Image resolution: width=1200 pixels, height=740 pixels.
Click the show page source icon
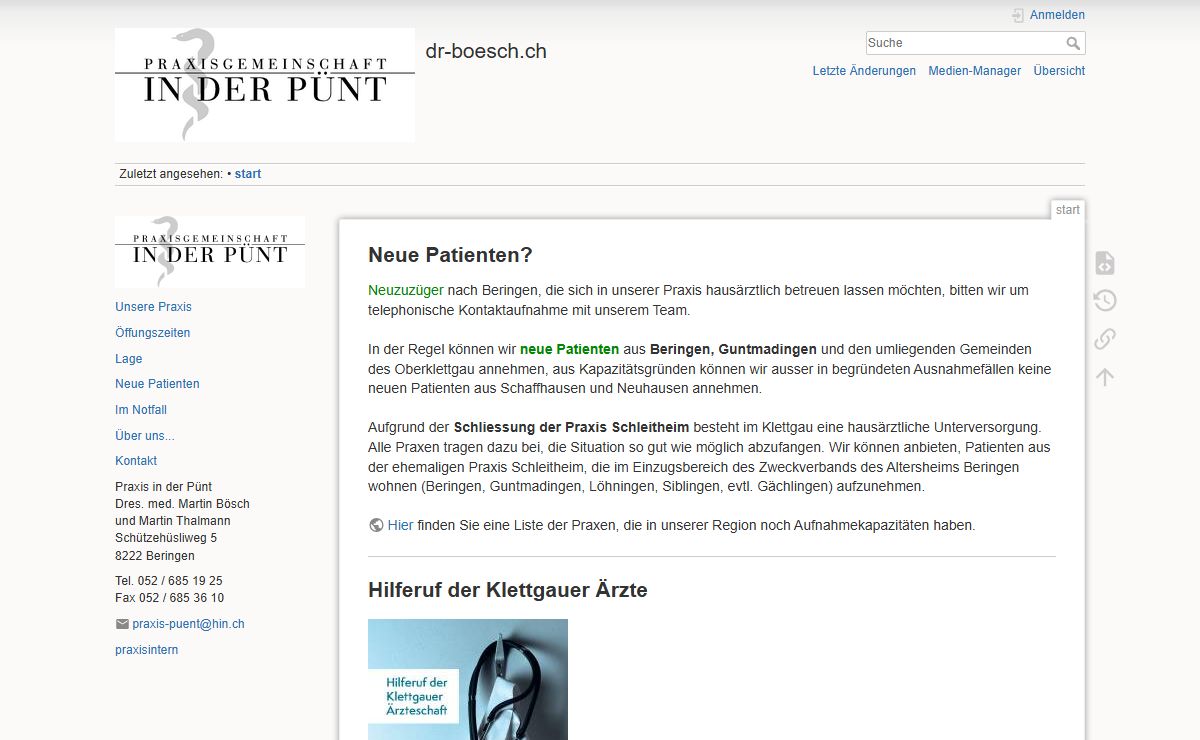(1104, 264)
